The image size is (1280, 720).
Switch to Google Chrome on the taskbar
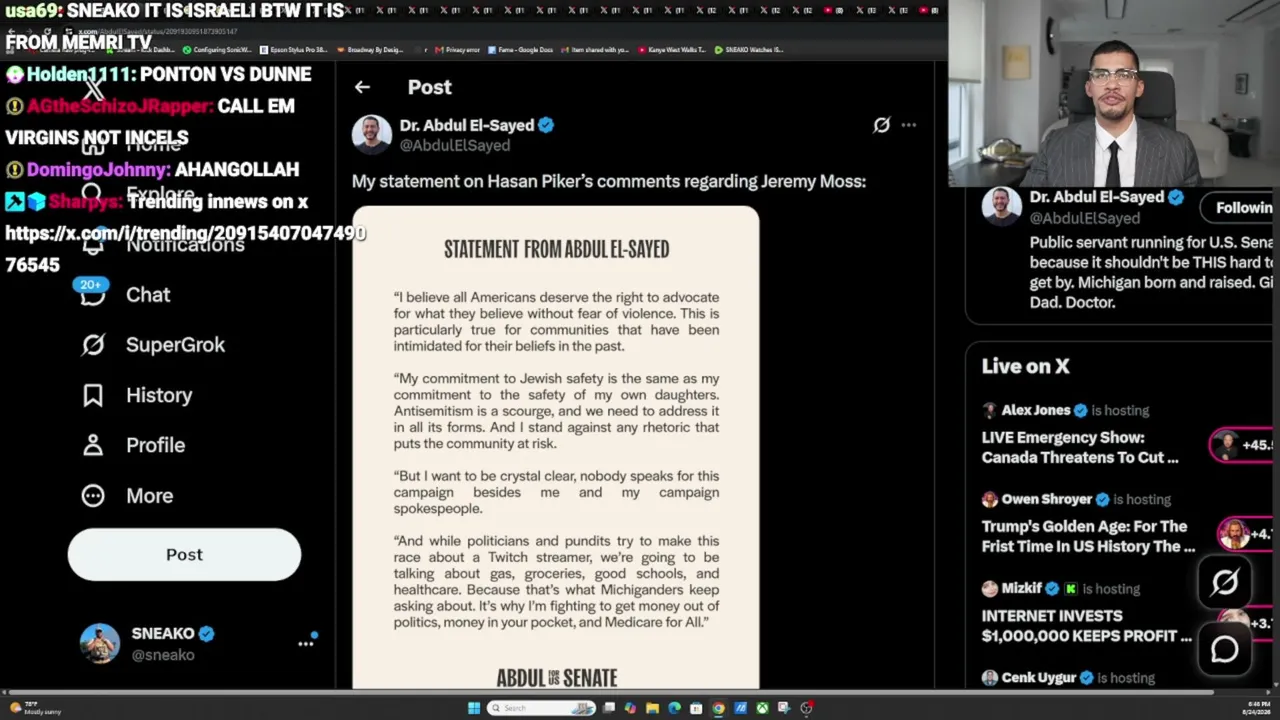pyautogui.click(x=718, y=709)
